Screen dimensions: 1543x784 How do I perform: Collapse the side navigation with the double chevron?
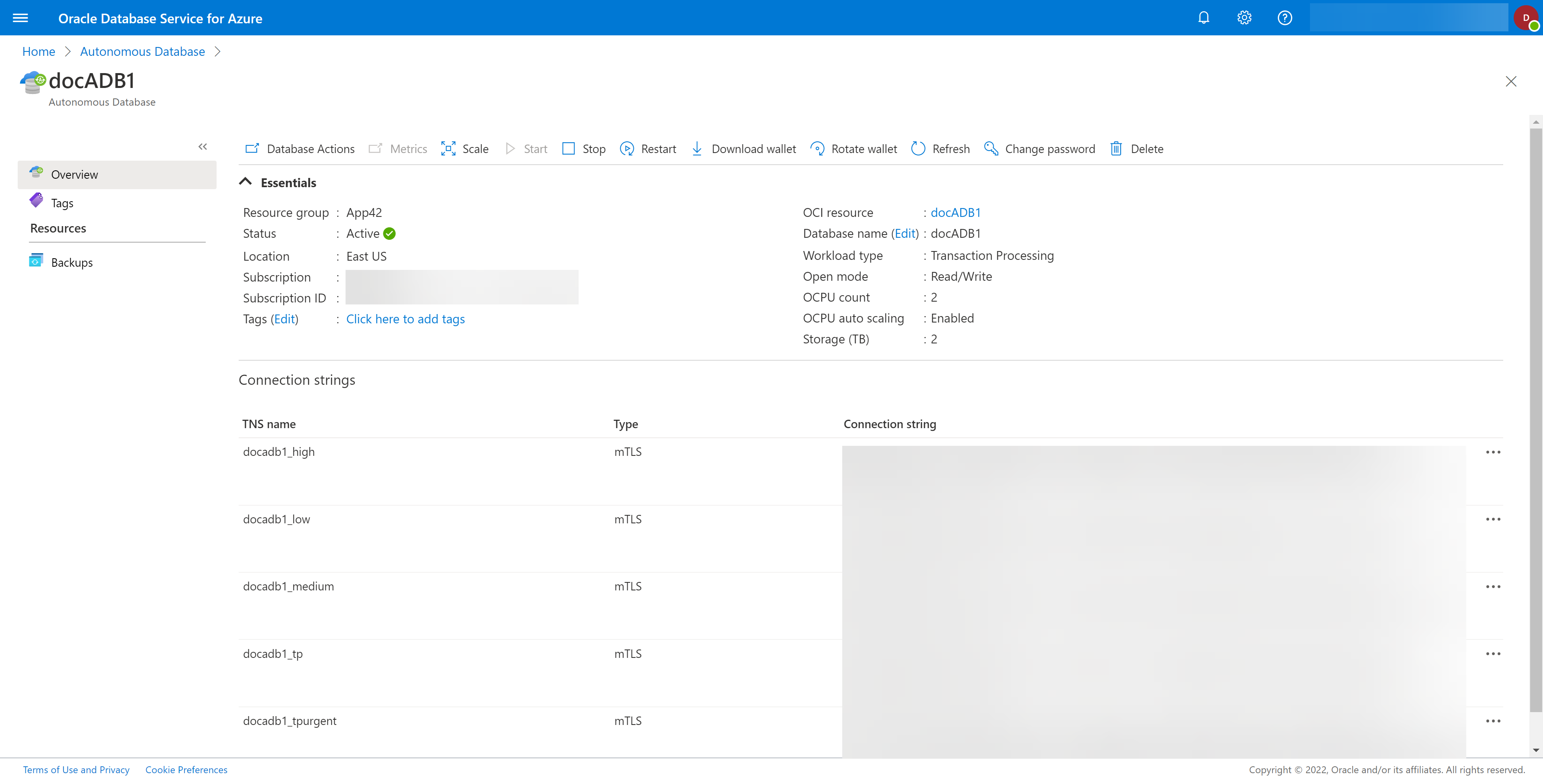(203, 147)
